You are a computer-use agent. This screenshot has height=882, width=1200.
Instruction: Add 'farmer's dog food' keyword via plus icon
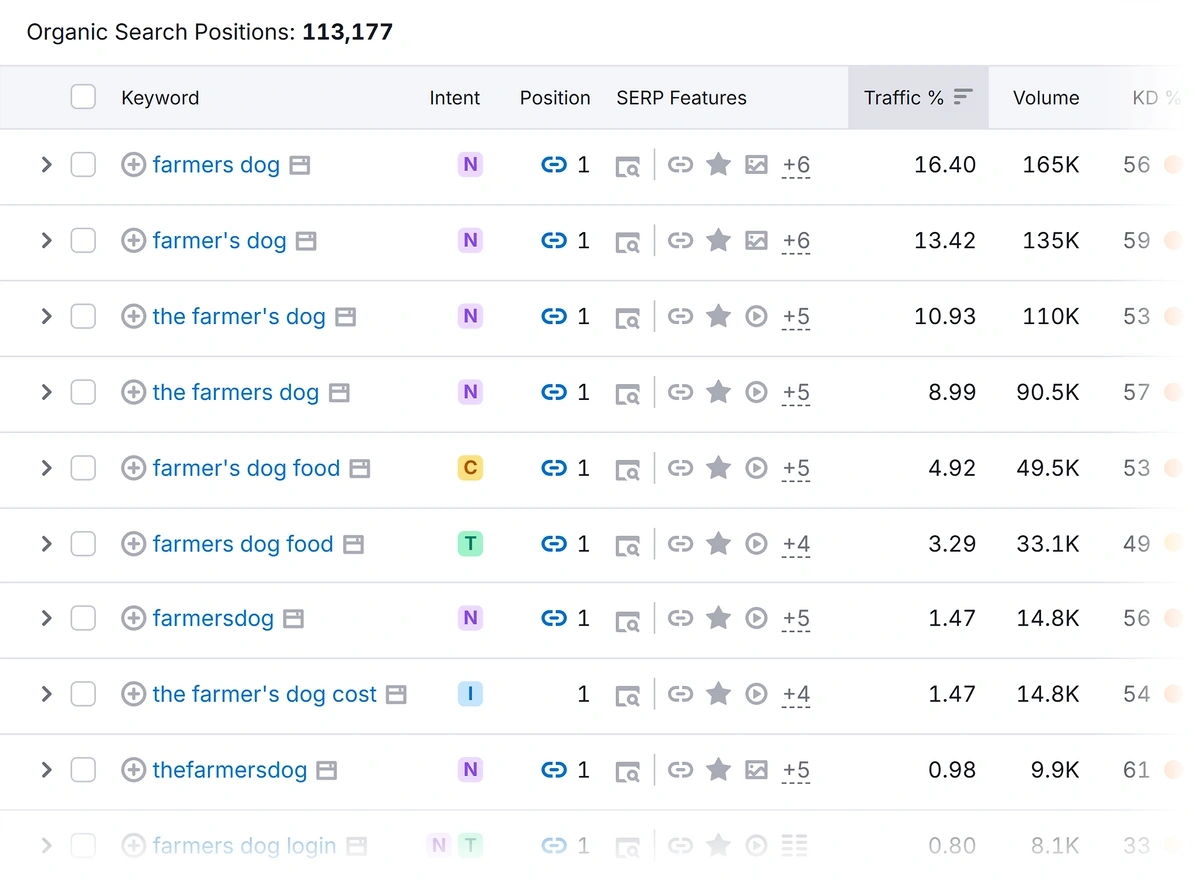[x=133, y=468]
